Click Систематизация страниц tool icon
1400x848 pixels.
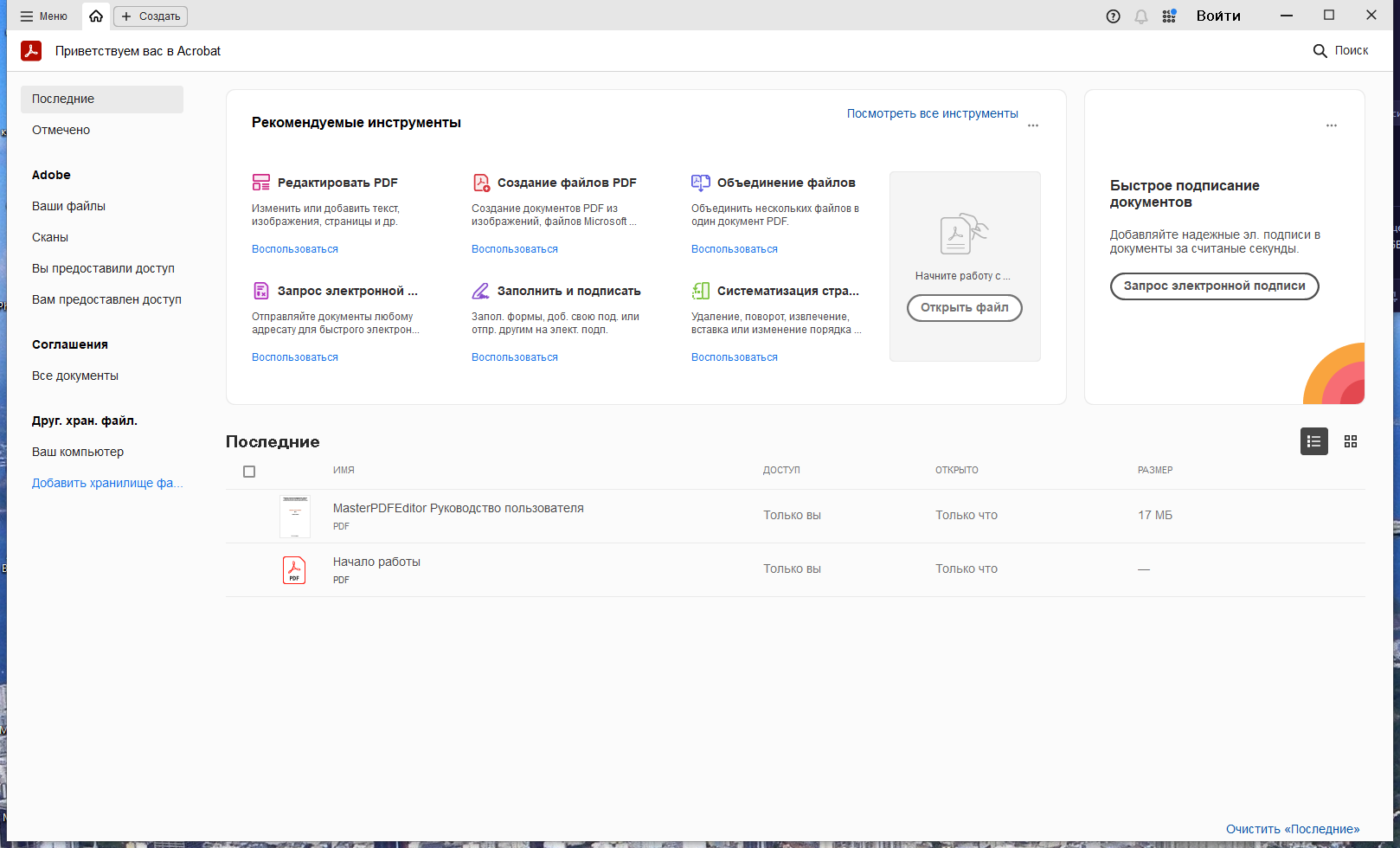[x=701, y=291]
